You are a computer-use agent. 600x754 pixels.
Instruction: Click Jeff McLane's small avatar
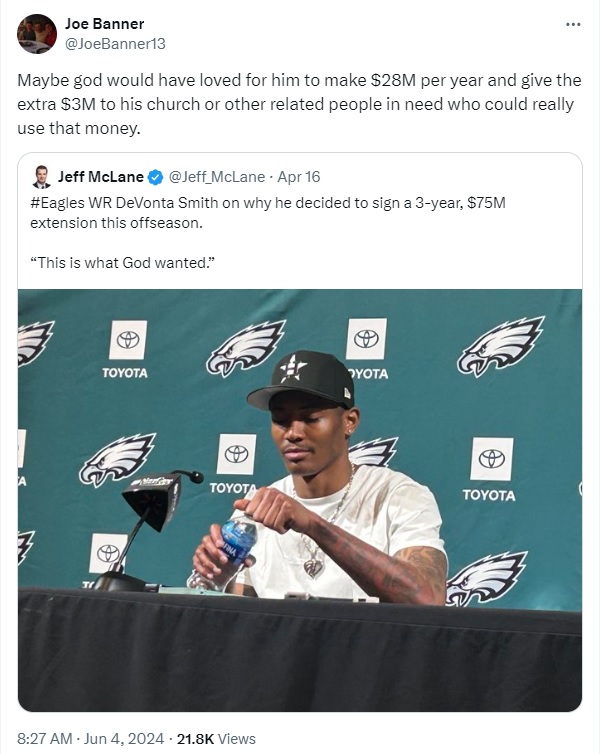pos(41,177)
